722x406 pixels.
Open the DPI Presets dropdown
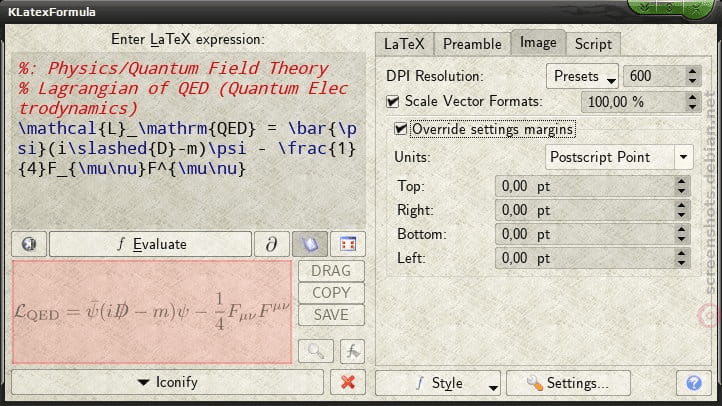click(x=582, y=76)
